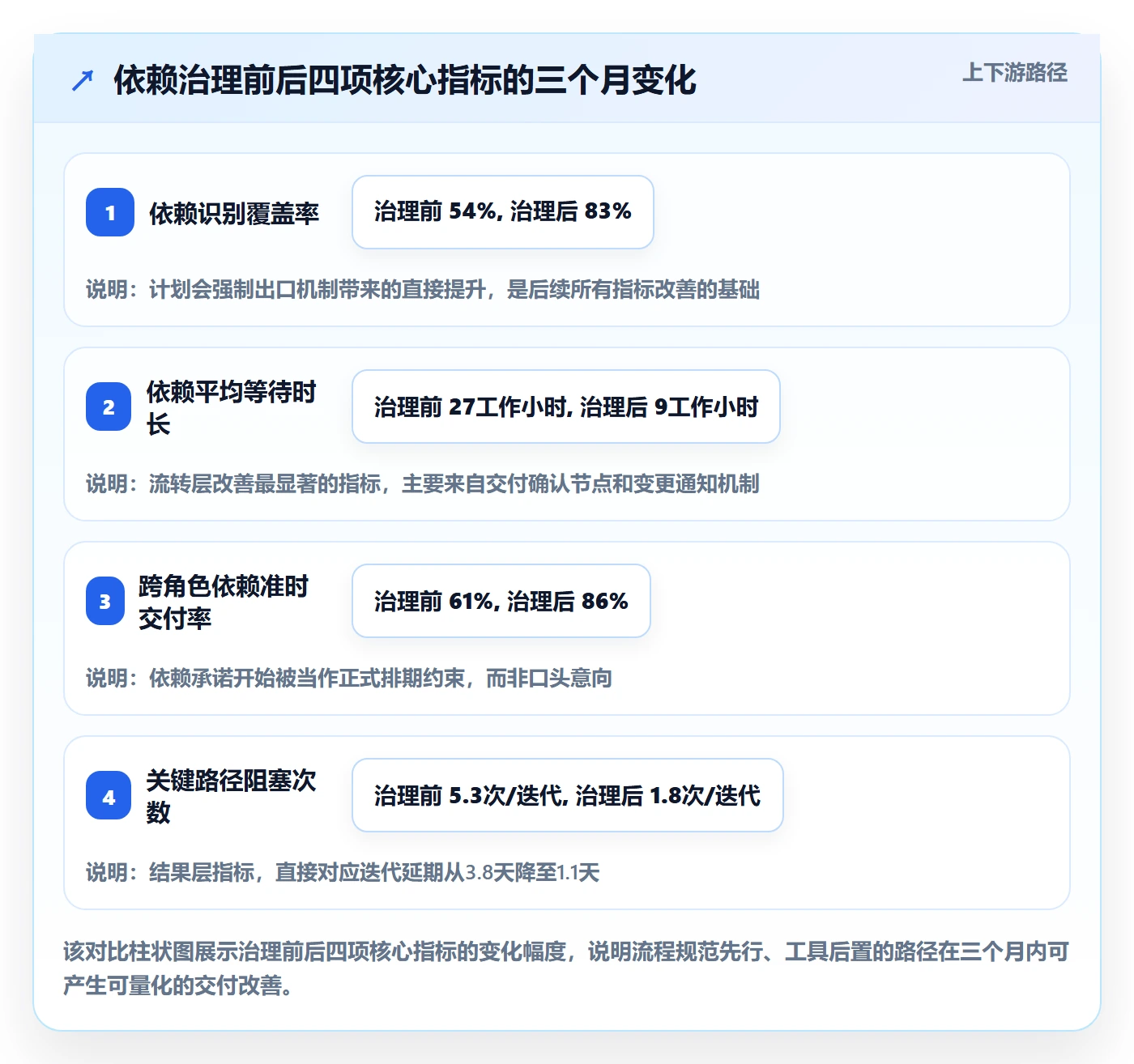Screen dimensions: 1134x1064
Task: Click the note about 计划会强制出口机制
Action: pyautogui.click(x=423, y=289)
